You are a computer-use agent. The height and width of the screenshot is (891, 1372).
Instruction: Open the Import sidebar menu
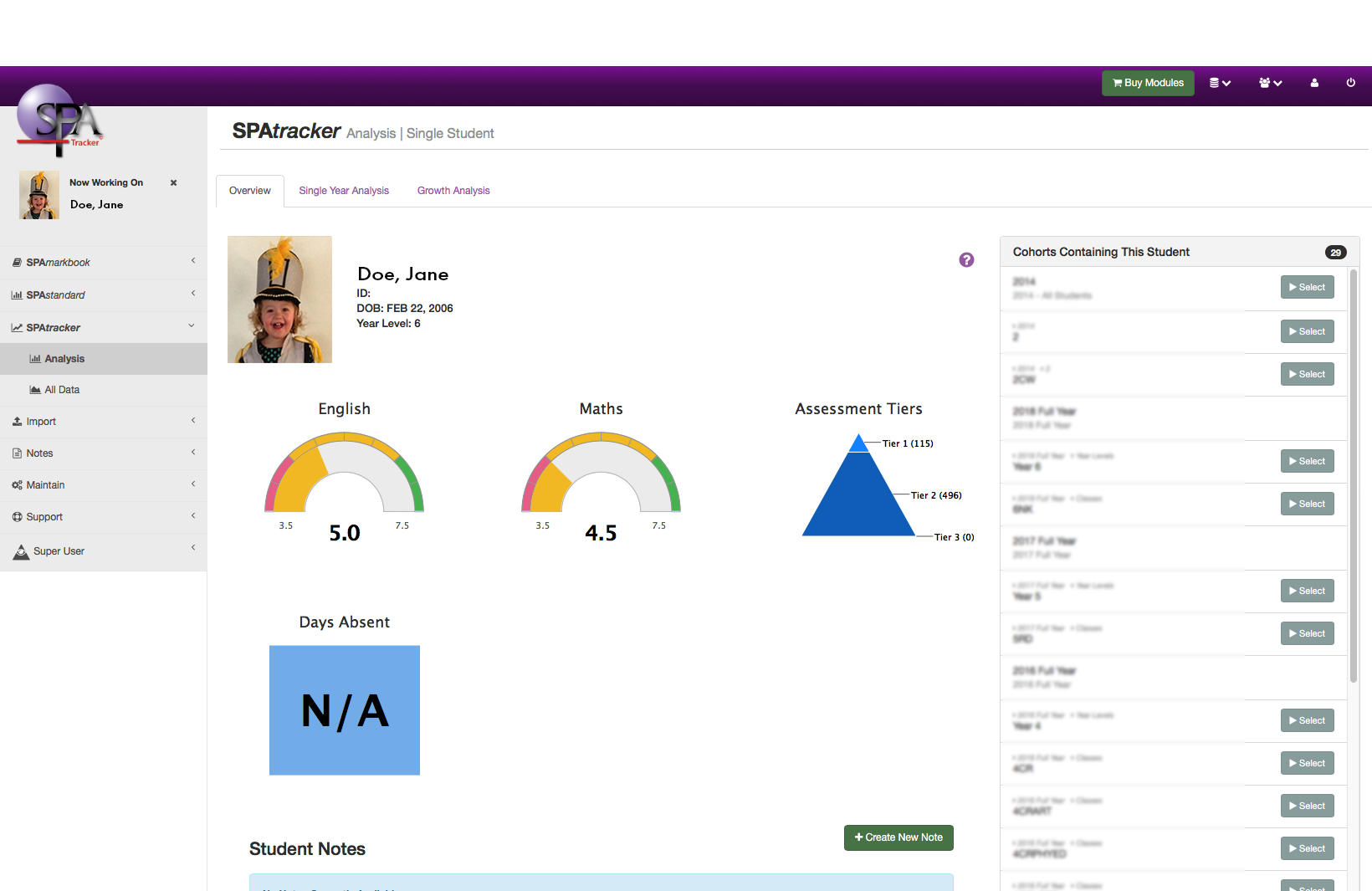click(104, 422)
